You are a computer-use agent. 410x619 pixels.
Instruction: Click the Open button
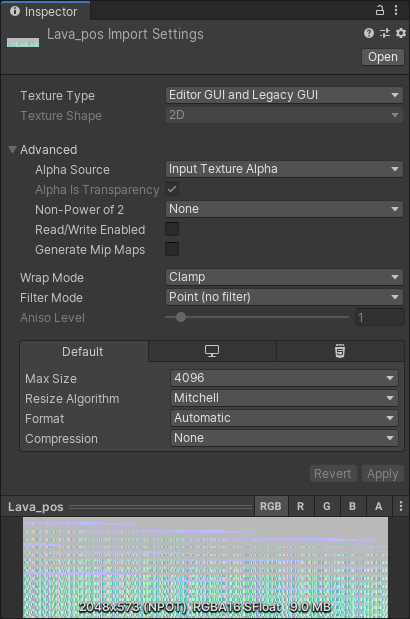[x=383, y=57]
